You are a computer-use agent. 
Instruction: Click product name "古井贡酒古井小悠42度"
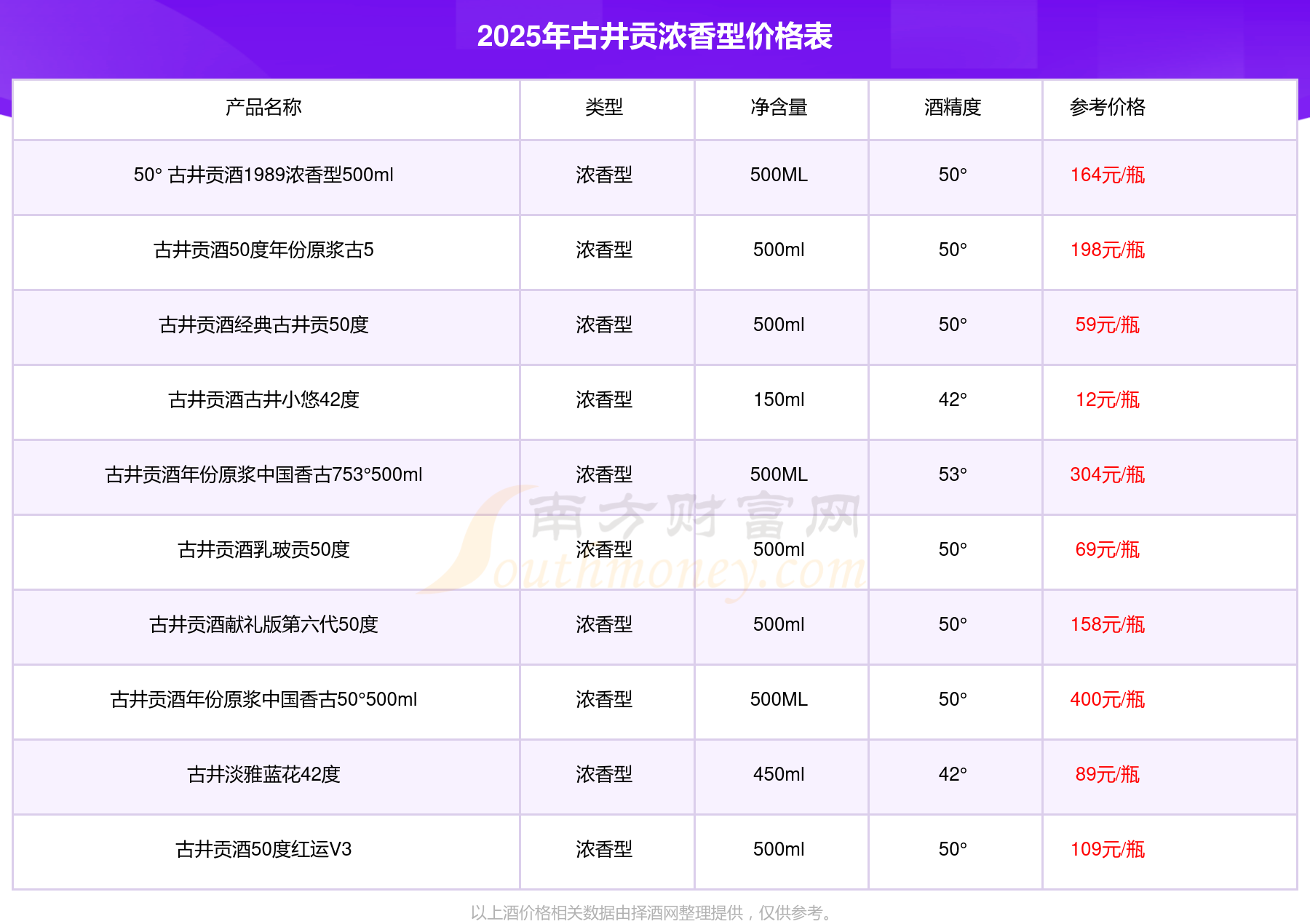pos(263,400)
